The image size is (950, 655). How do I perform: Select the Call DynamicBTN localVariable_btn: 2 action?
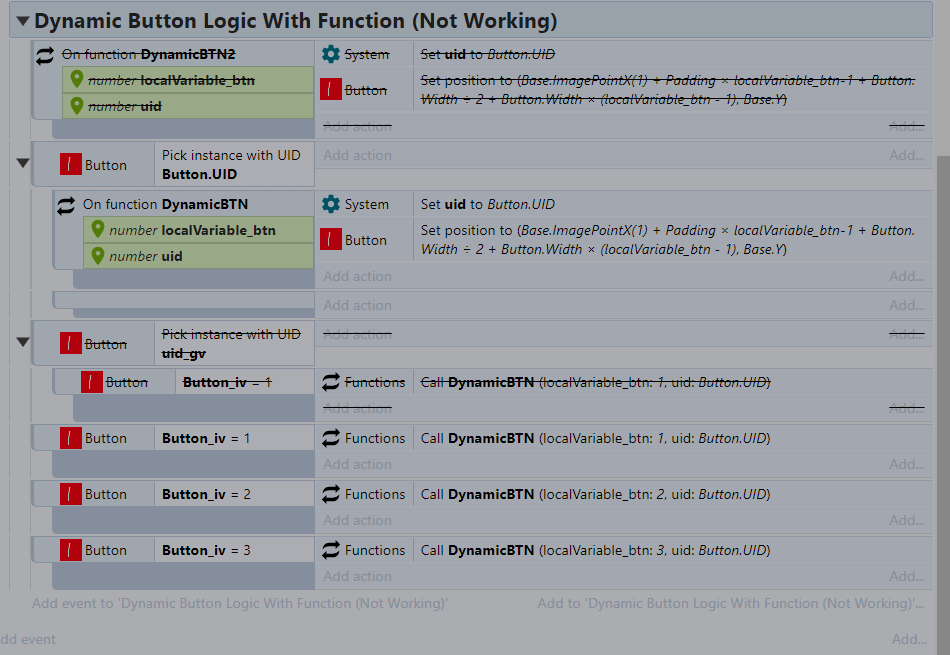point(596,494)
